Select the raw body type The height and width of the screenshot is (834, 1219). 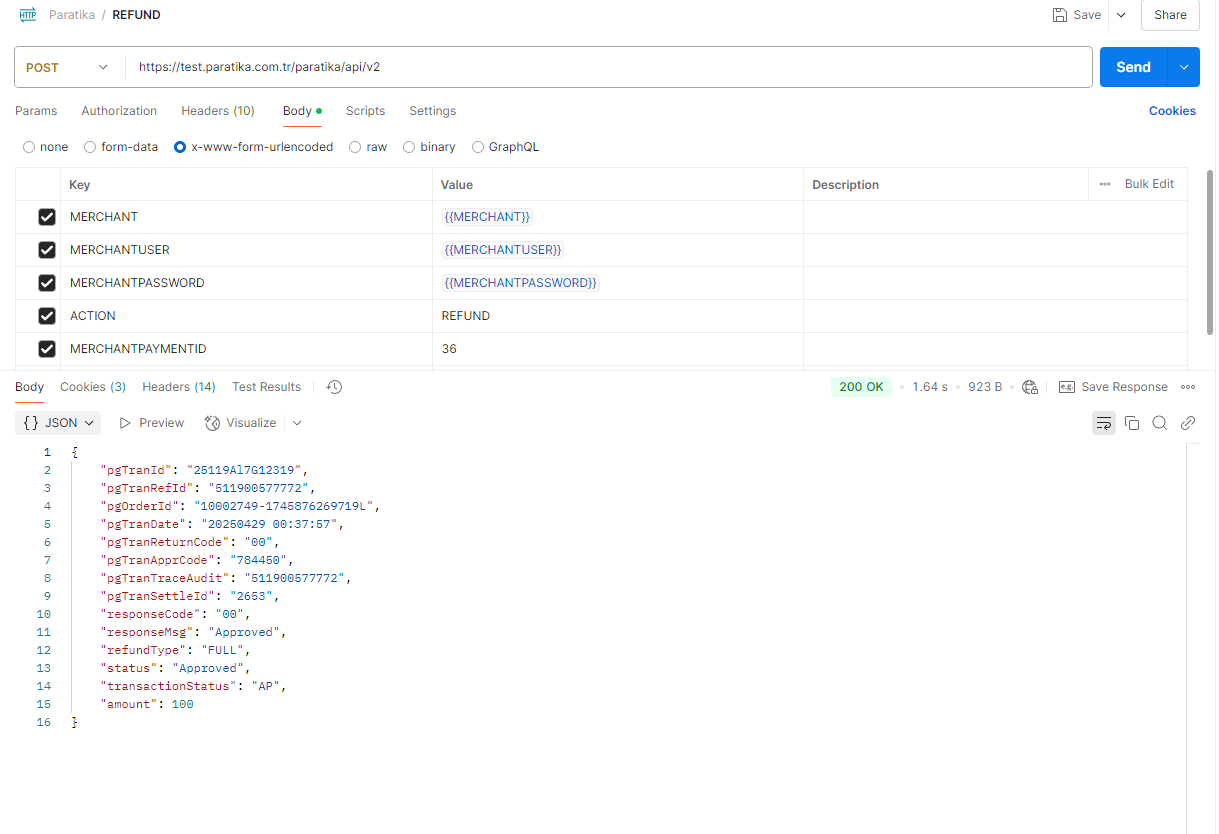click(356, 147)
